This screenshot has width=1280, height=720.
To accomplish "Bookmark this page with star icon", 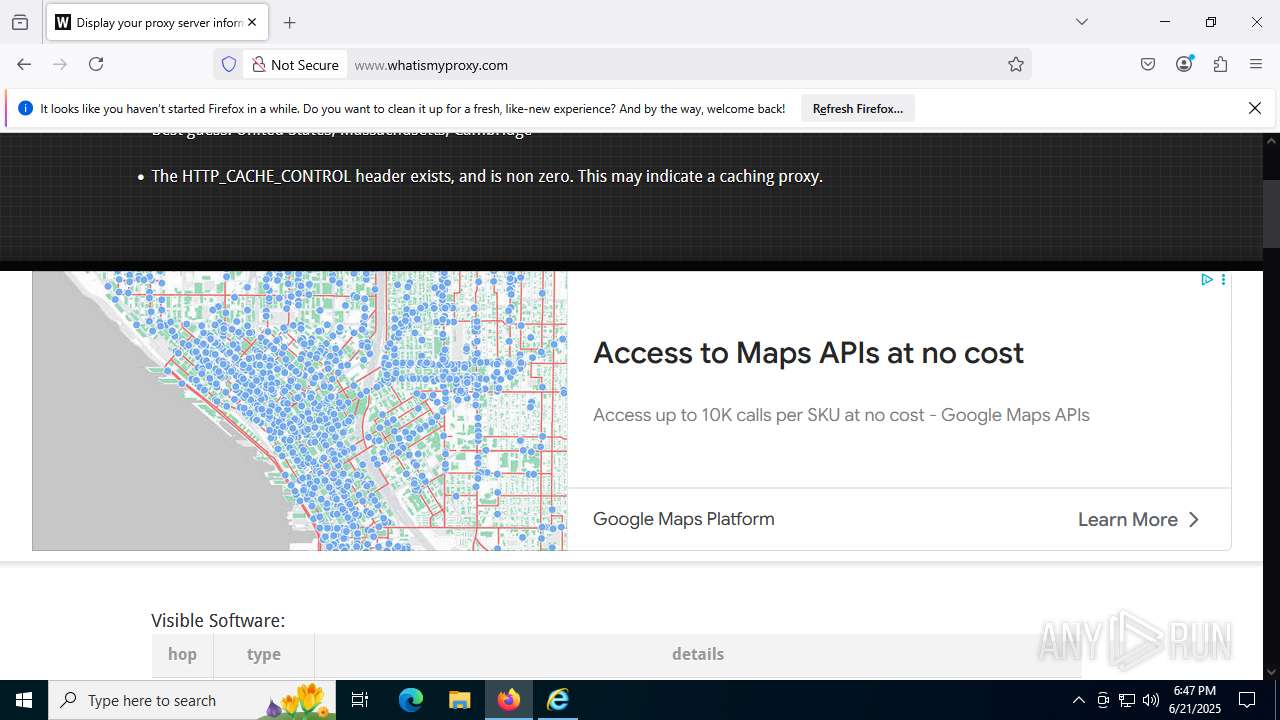I will click(x=1016, y=64).
